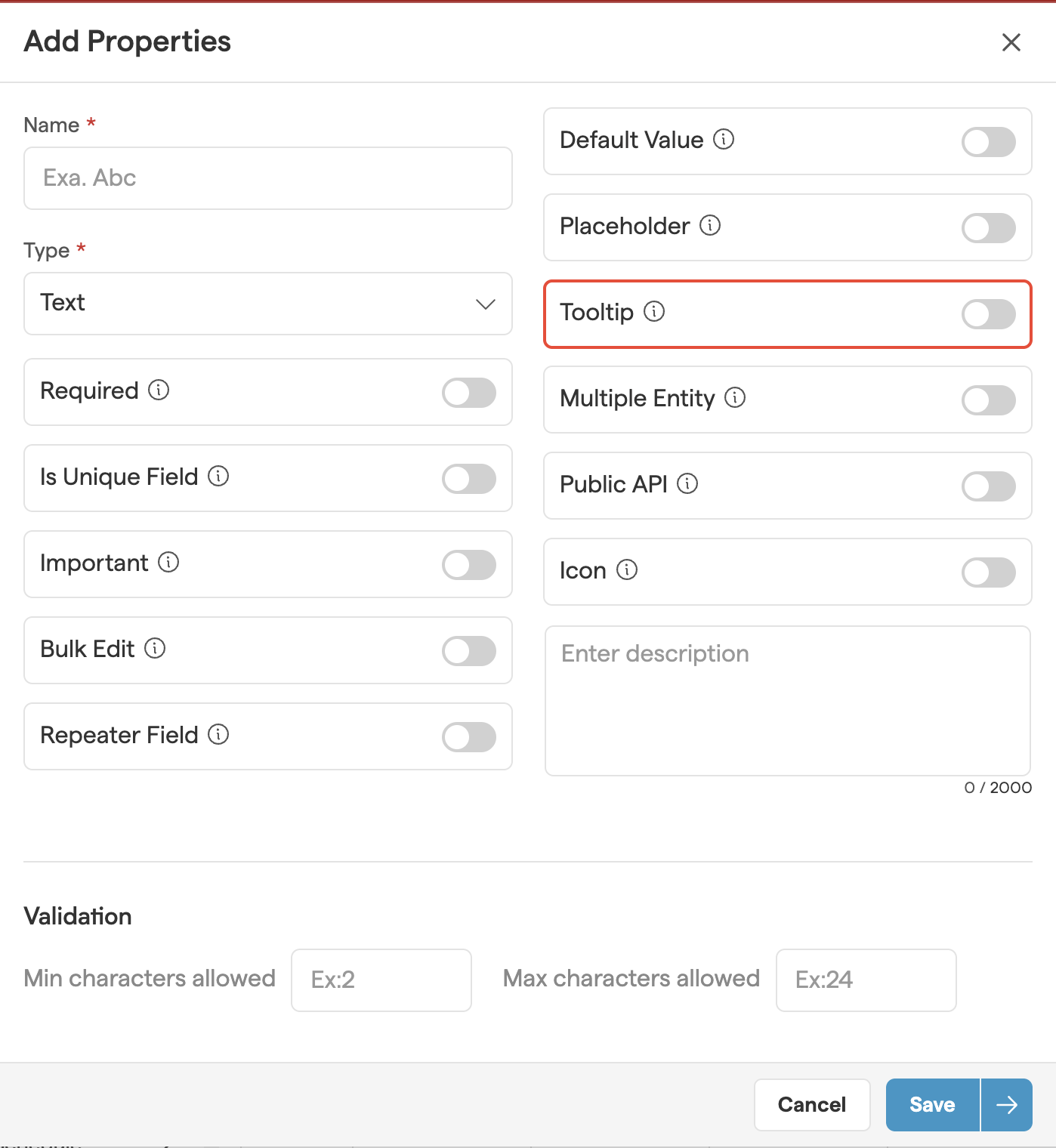1056x1148 pixels.
Task: Open the Type dropdown showing Text
Action: coord(268,304)
